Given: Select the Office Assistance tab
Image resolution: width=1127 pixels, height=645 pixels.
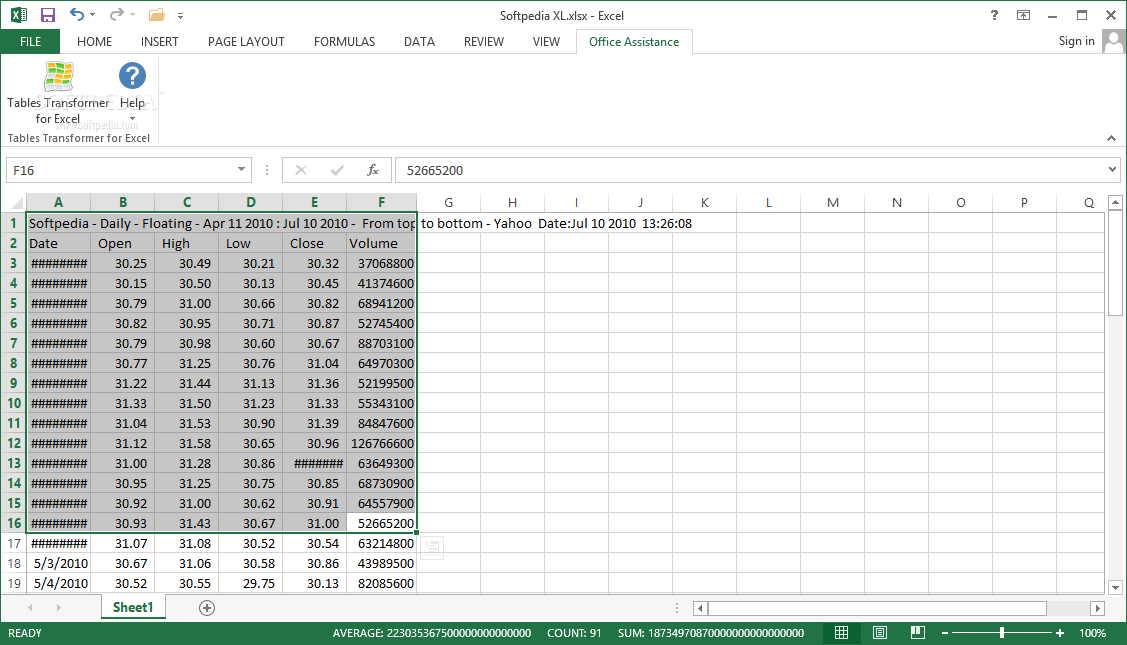Looking at the screenshot, I should 634,42.
